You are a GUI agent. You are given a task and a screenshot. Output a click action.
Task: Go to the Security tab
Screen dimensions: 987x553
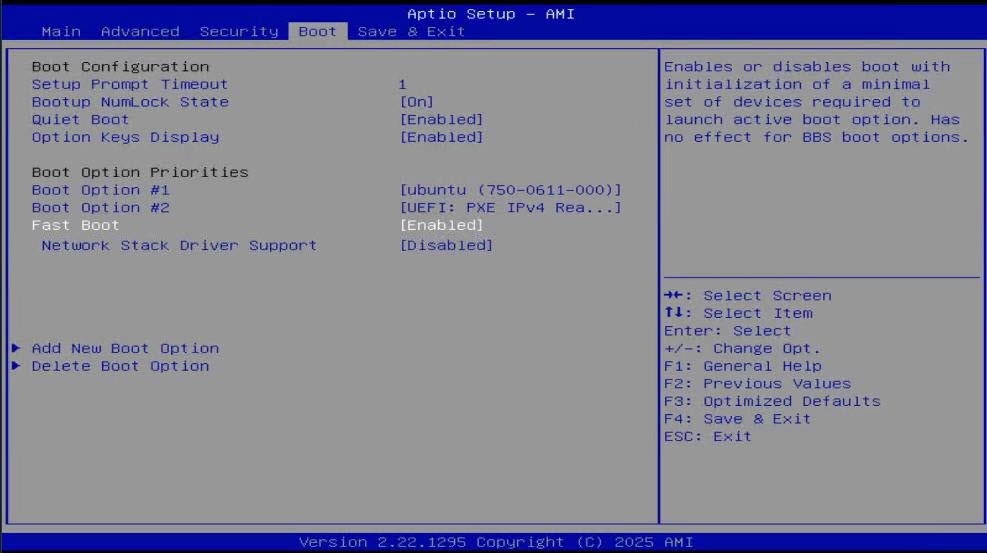tap(239, 31)
